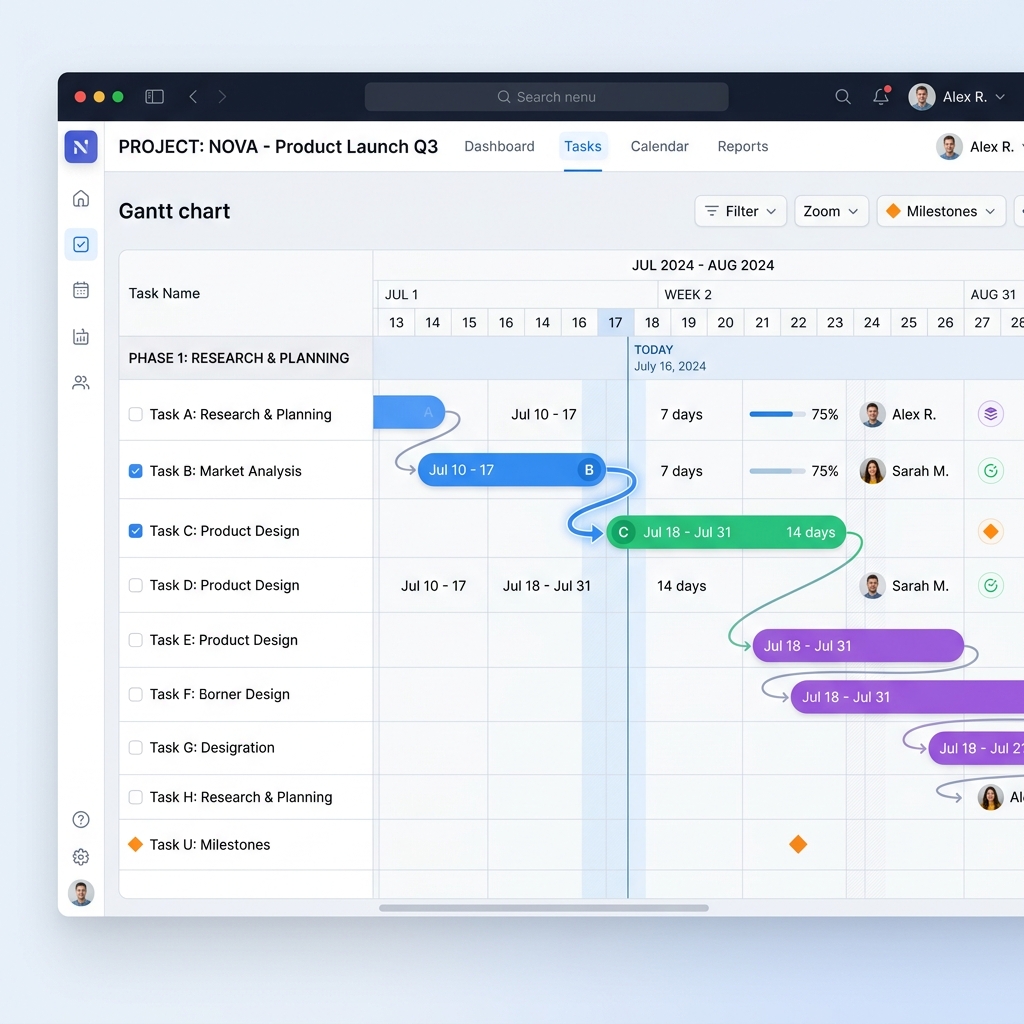The height and width of the screenshot is (1024, 1024).
Task: Open the team members sidebar icon
Action: 81,383
